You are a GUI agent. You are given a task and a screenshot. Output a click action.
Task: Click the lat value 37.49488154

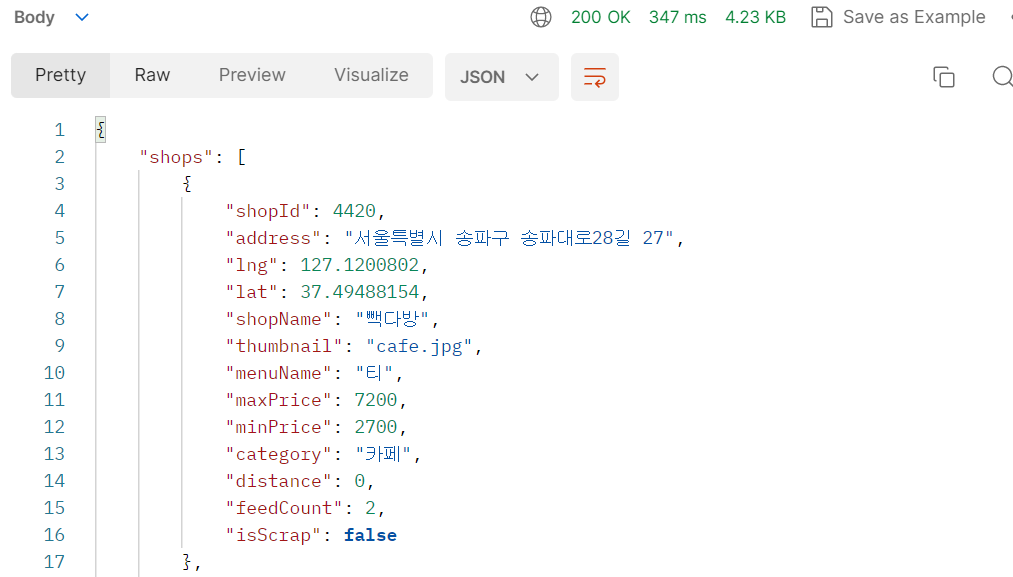[x=359, y=292]
